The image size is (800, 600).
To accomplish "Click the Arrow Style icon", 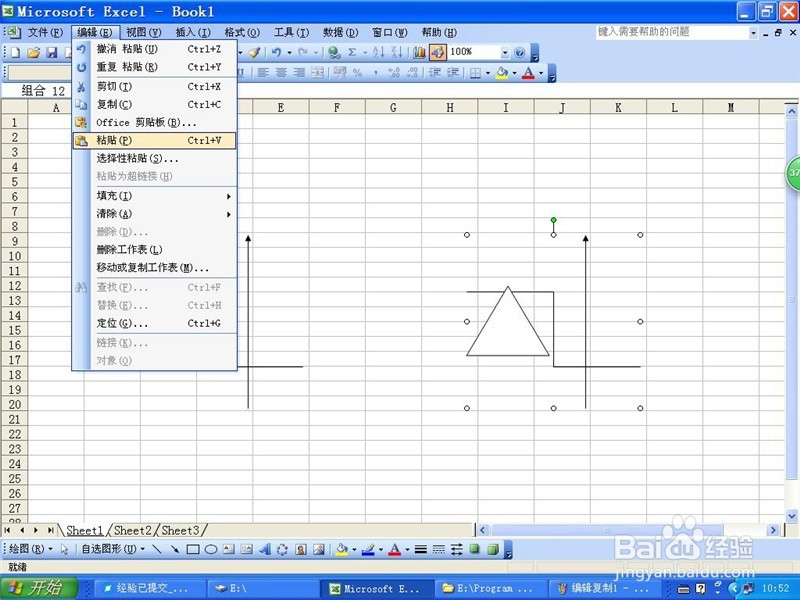I will [457, 549].
